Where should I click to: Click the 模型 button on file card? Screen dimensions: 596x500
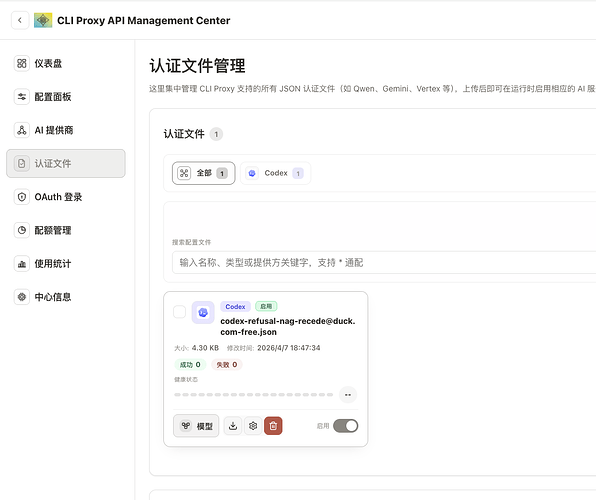tap(196, 426)
